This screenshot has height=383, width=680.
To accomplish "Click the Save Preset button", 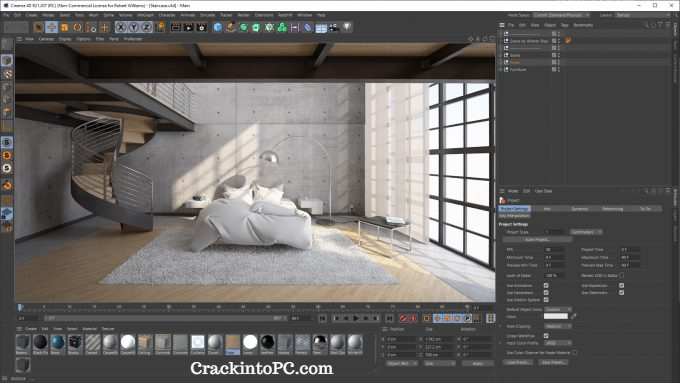I will coord(553,362).
